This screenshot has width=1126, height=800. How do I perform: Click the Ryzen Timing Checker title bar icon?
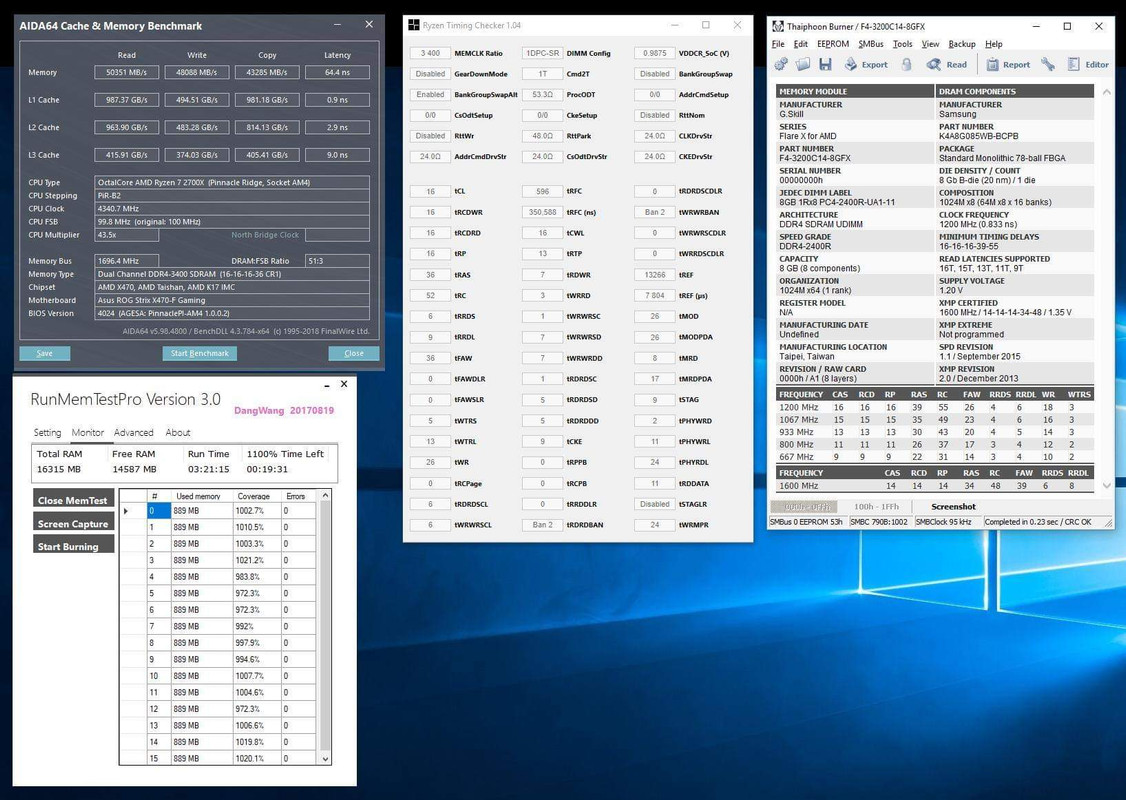(x=414, y=25)
